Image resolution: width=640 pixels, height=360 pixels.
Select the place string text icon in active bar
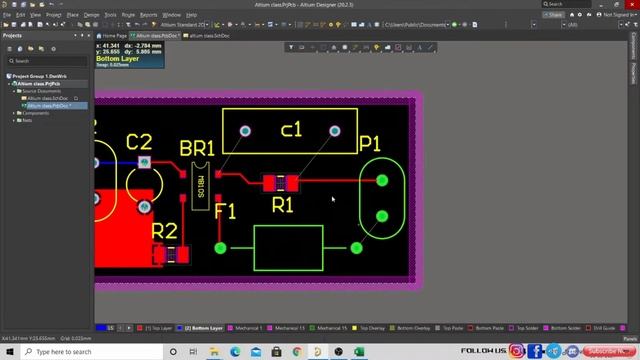[x=420, y=47]
